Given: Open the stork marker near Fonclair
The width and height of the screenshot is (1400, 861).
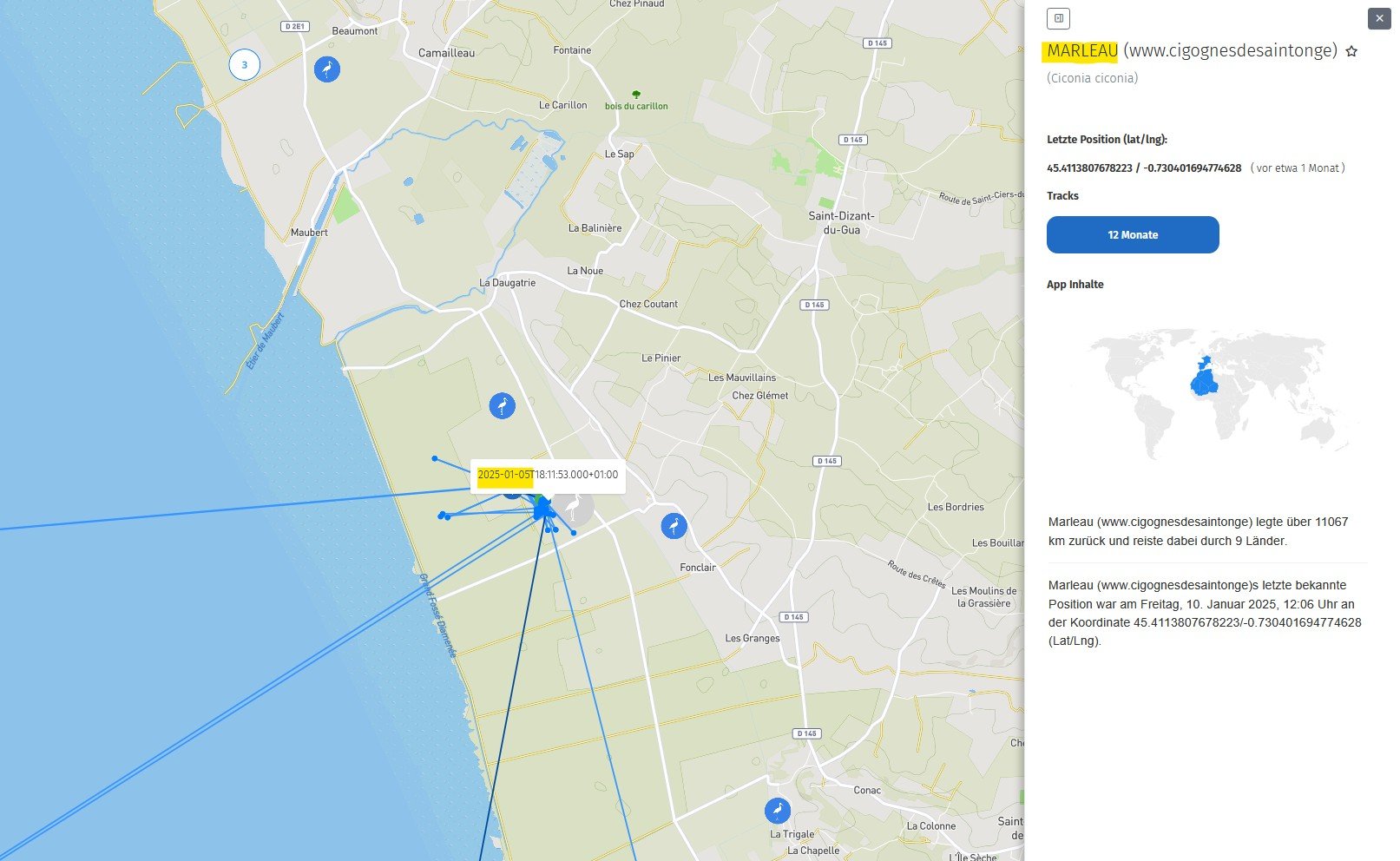Looking at the screenshot, I should point(674,525).
